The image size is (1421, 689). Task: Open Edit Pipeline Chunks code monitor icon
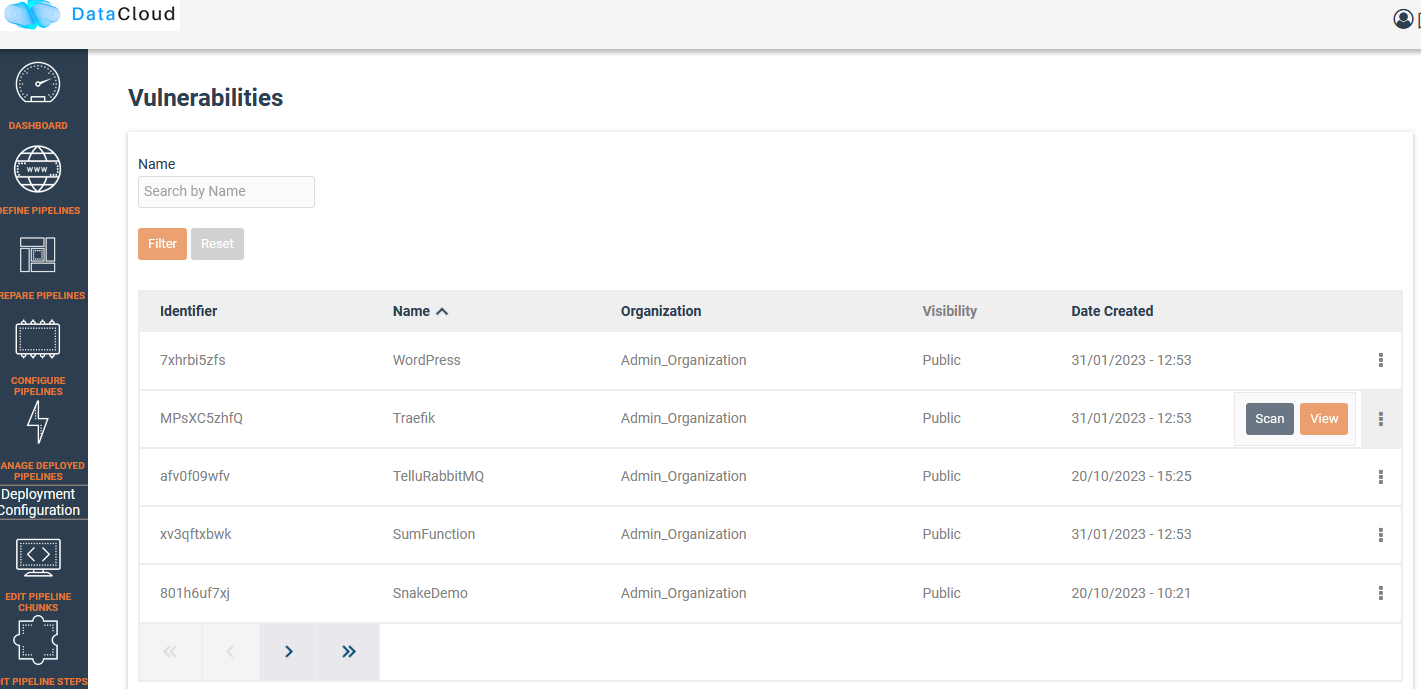pyautogui.click(x=38, y=556)
